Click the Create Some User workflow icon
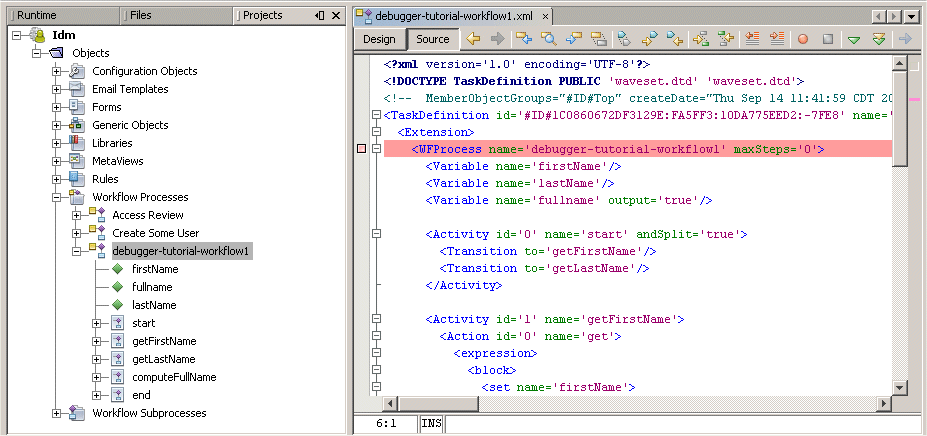Viewport: 927px width, 436px height. tap(97, 232)
